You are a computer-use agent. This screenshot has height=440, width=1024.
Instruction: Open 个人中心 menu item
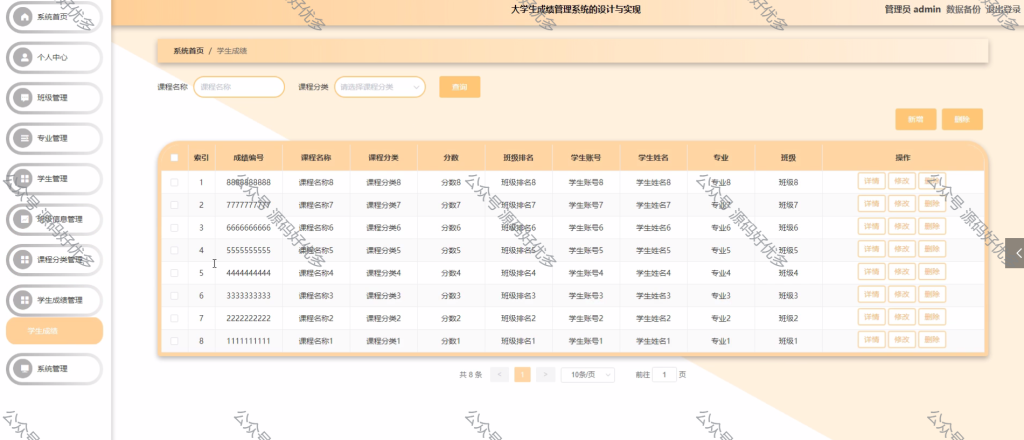click(54, 57)
